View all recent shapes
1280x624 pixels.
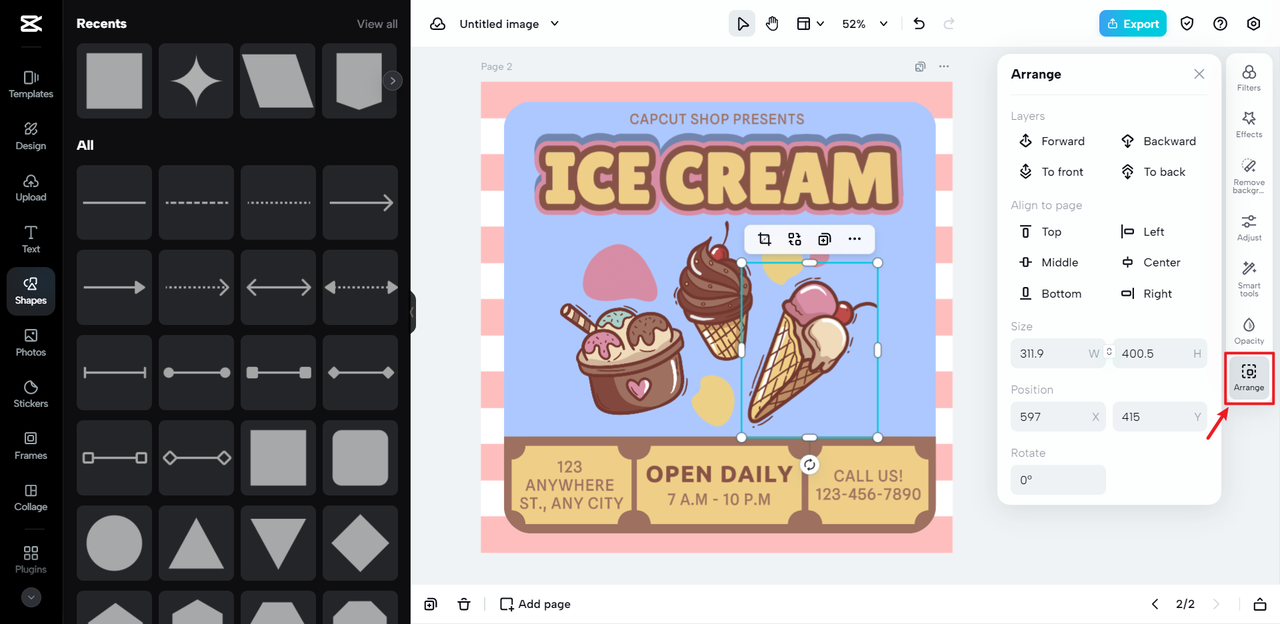coord(377,24)
